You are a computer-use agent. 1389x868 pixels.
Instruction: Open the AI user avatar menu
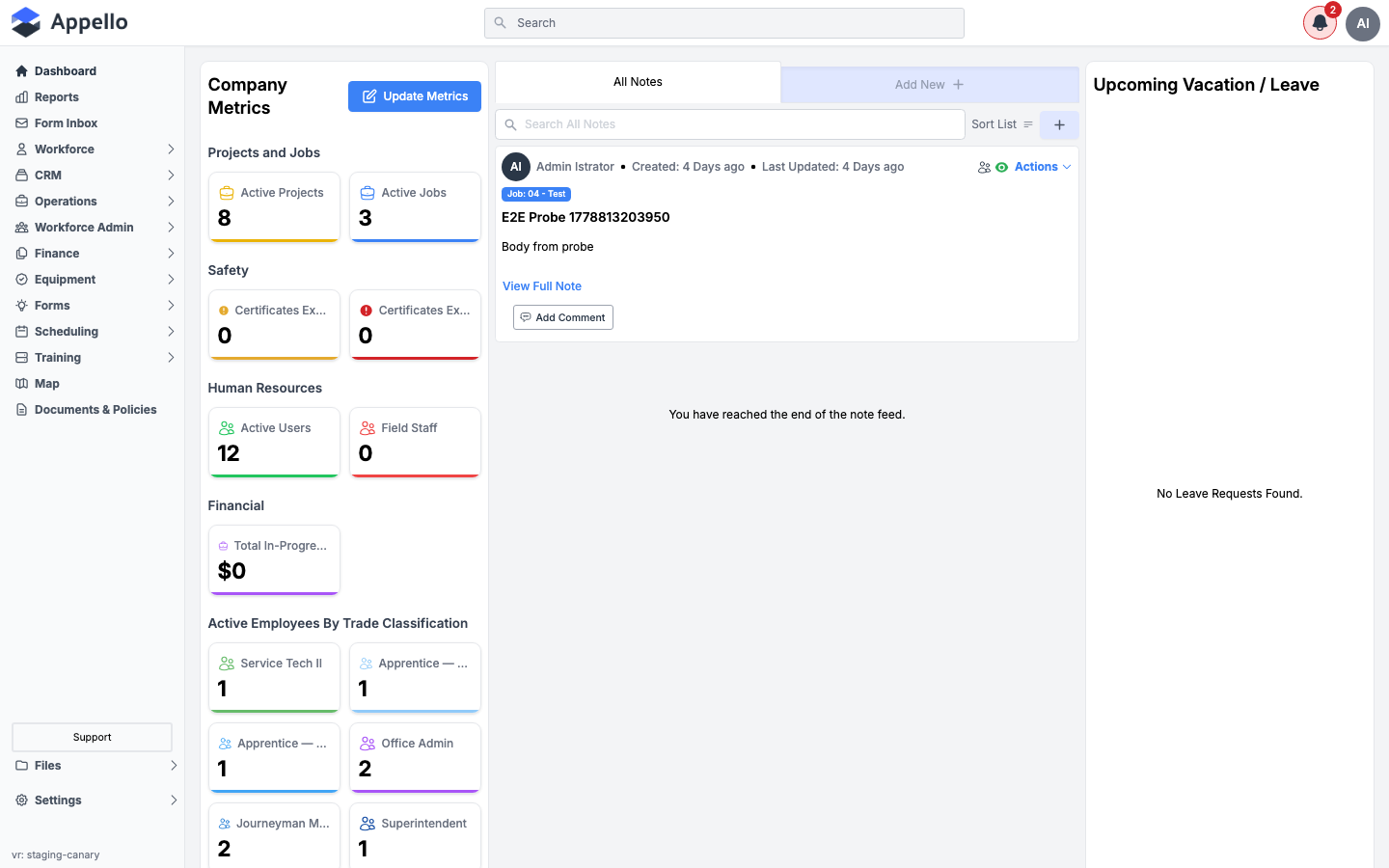[1363, 23]
